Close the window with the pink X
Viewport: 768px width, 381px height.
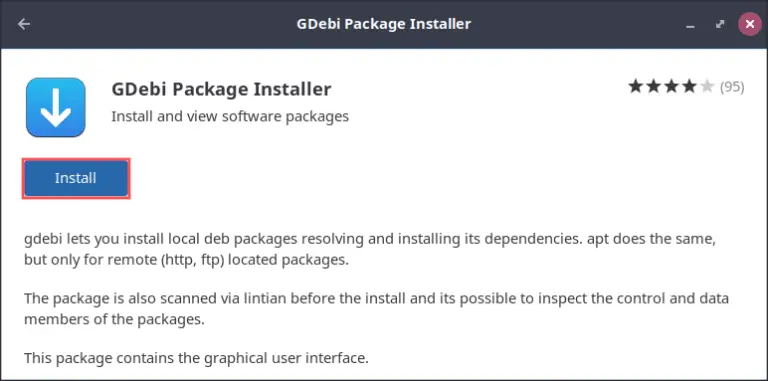tap(750, 24)
